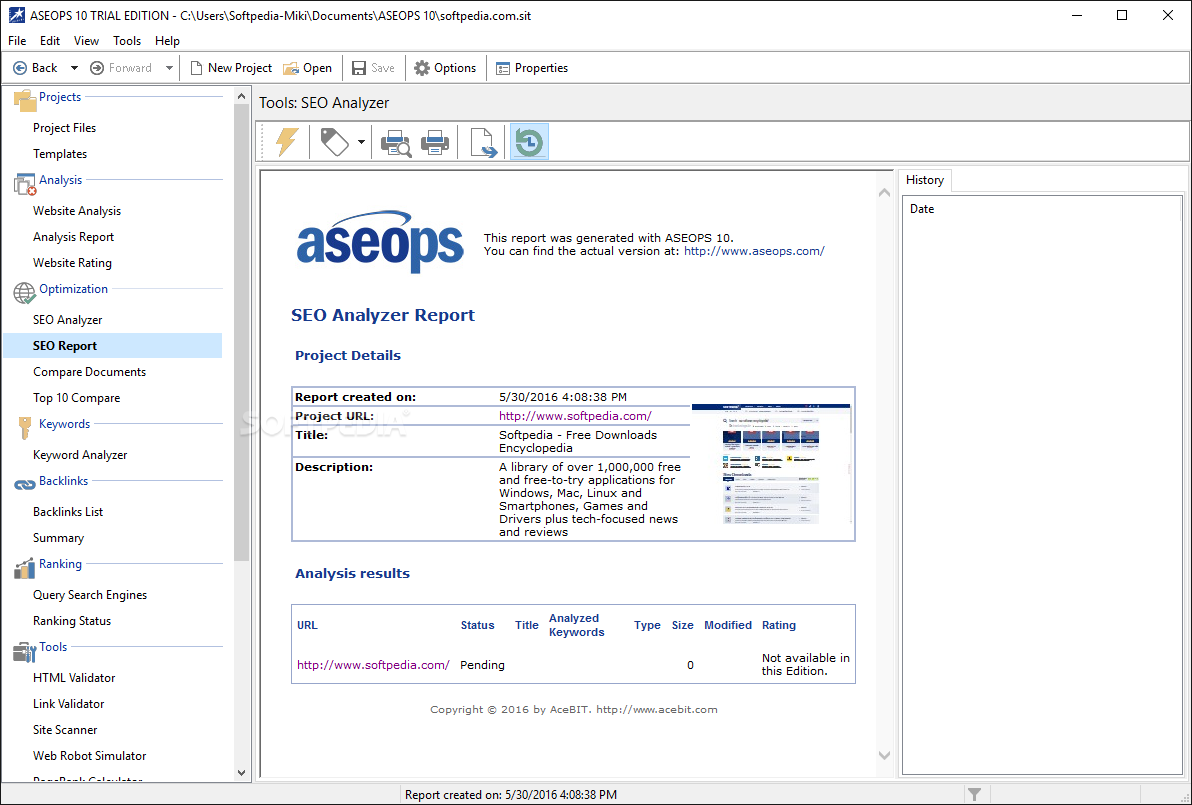Click the Pending status cell
1192x805 pixels.
483,664
